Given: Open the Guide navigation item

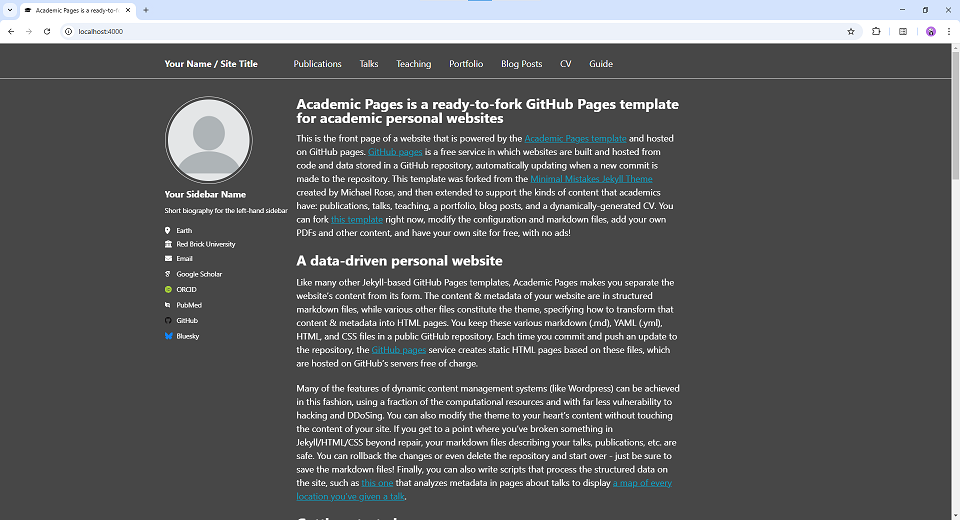Looking at the screenshot, I should 601,64.
